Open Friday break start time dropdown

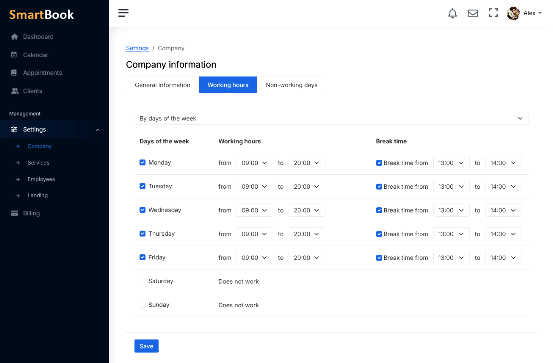(x=451, y=258)
